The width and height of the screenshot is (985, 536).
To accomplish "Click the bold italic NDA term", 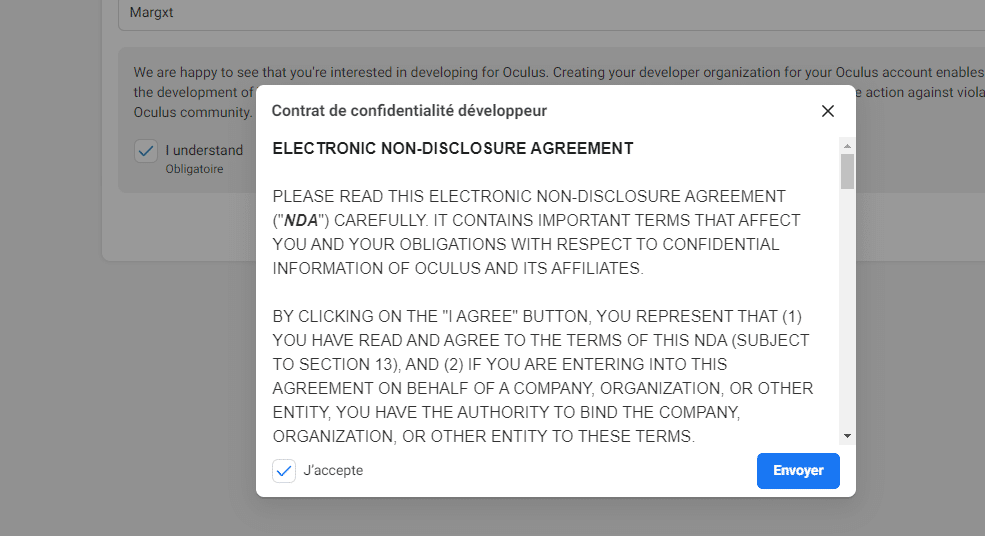I will (301, 221).
